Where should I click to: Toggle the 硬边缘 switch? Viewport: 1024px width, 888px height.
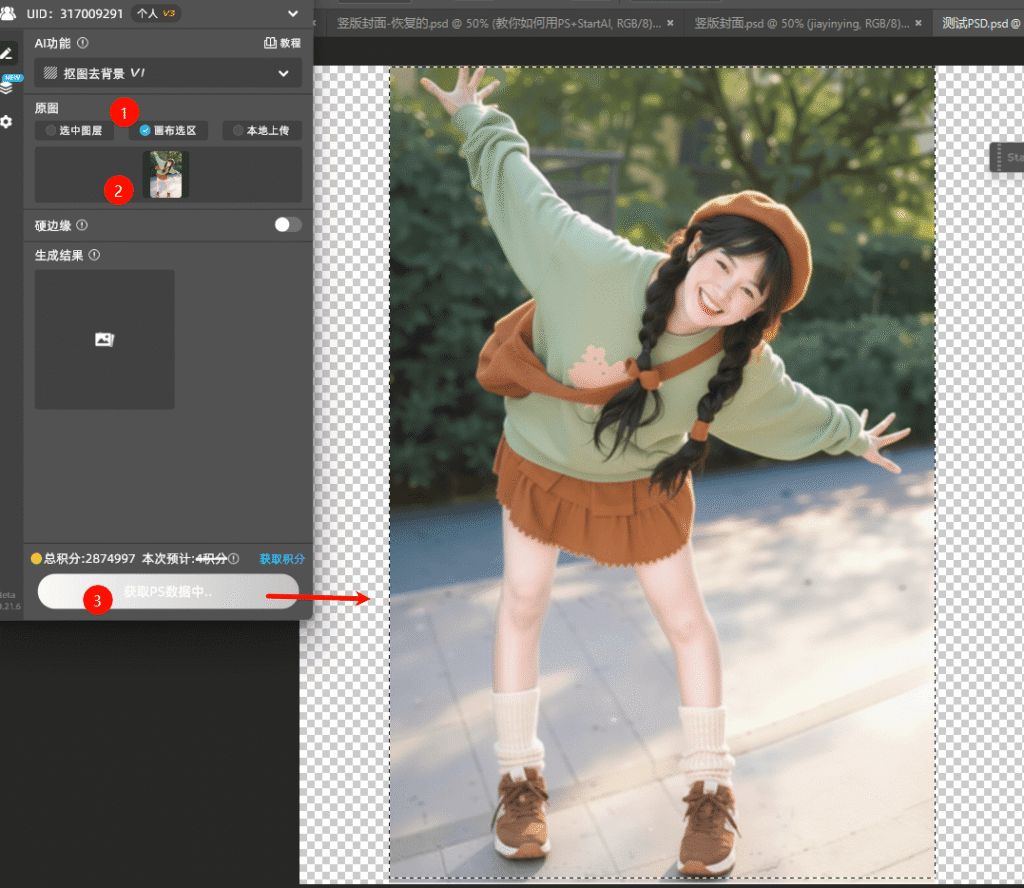pos(287,225)
